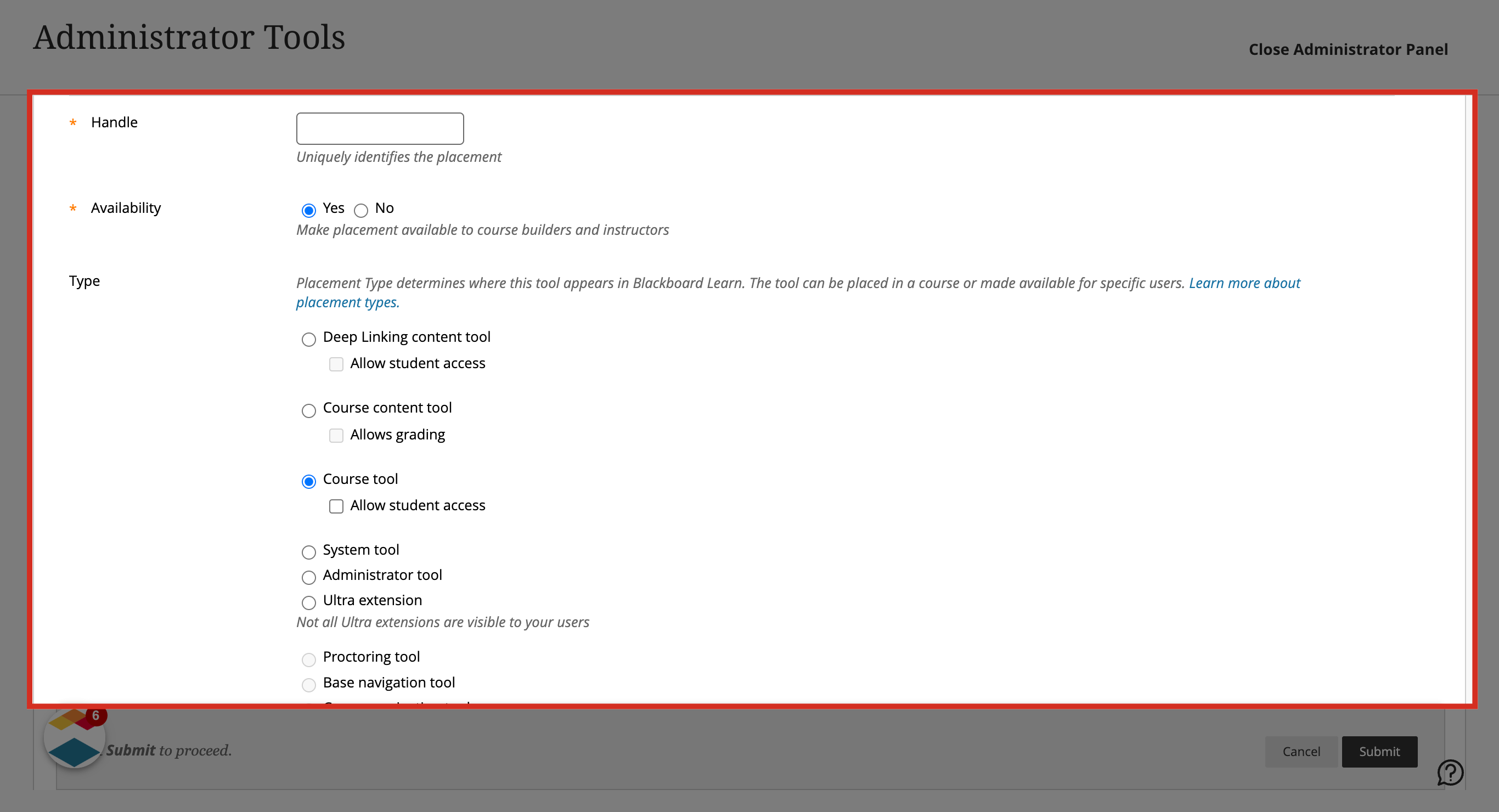Check Allow student access under Deep Linking
This screenshot has width=1499, height=812.
pos(336,364)
